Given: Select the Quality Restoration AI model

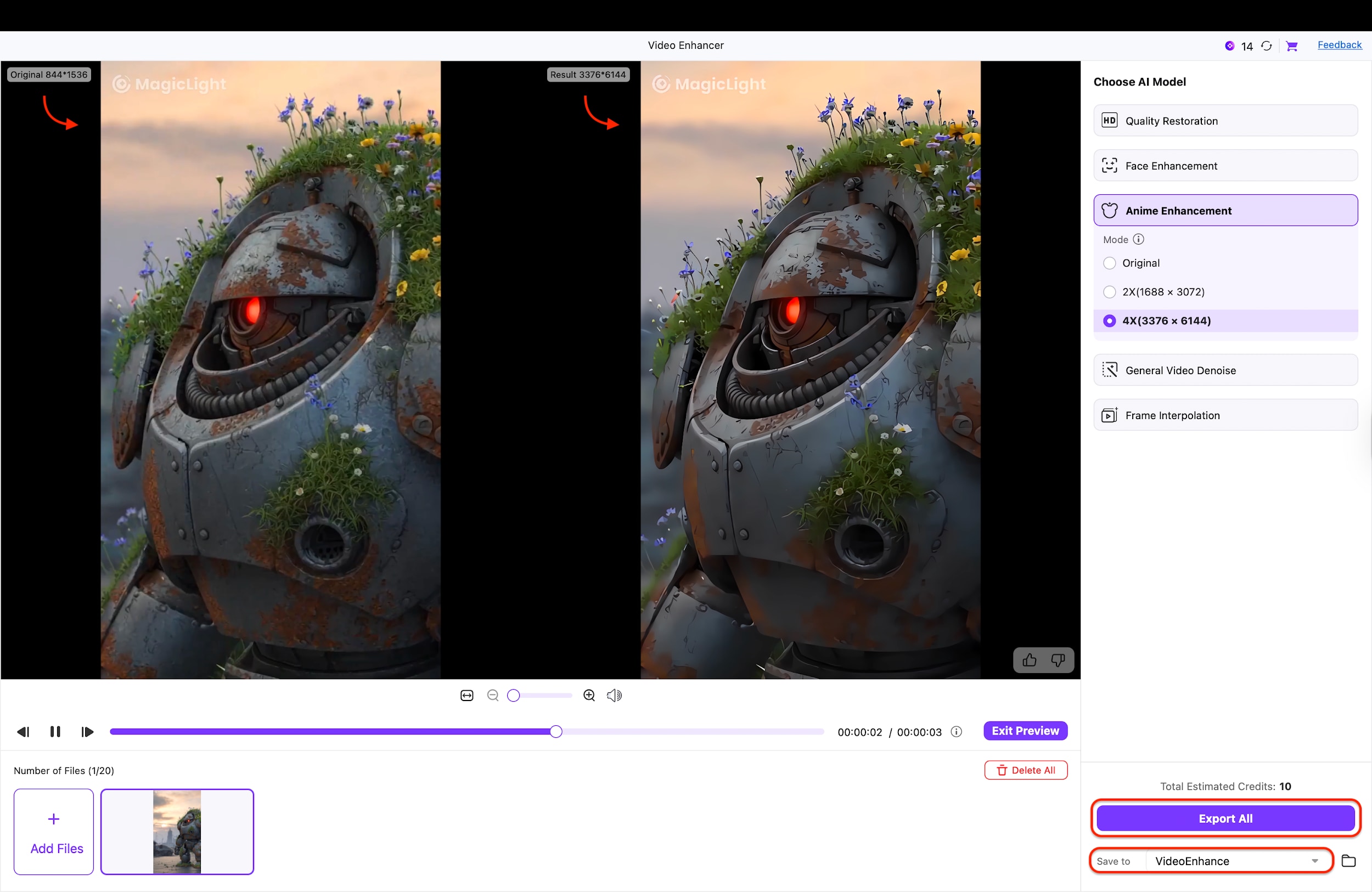Looking at the screenshot, I should [1224, 121].
